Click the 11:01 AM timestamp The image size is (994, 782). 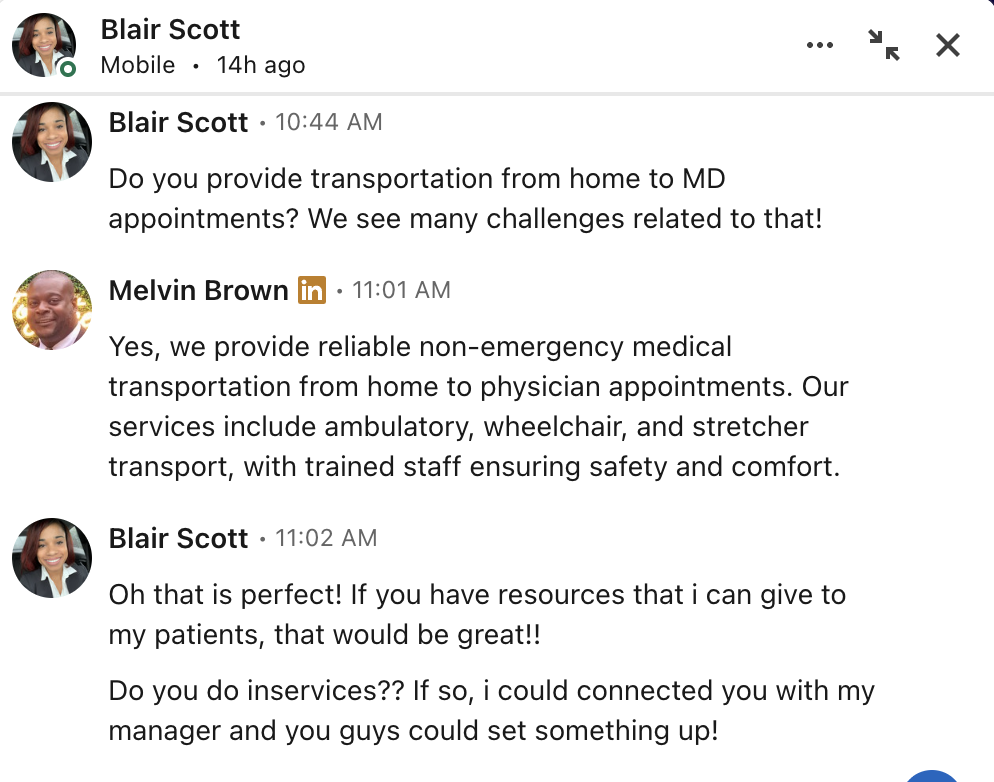401,291
